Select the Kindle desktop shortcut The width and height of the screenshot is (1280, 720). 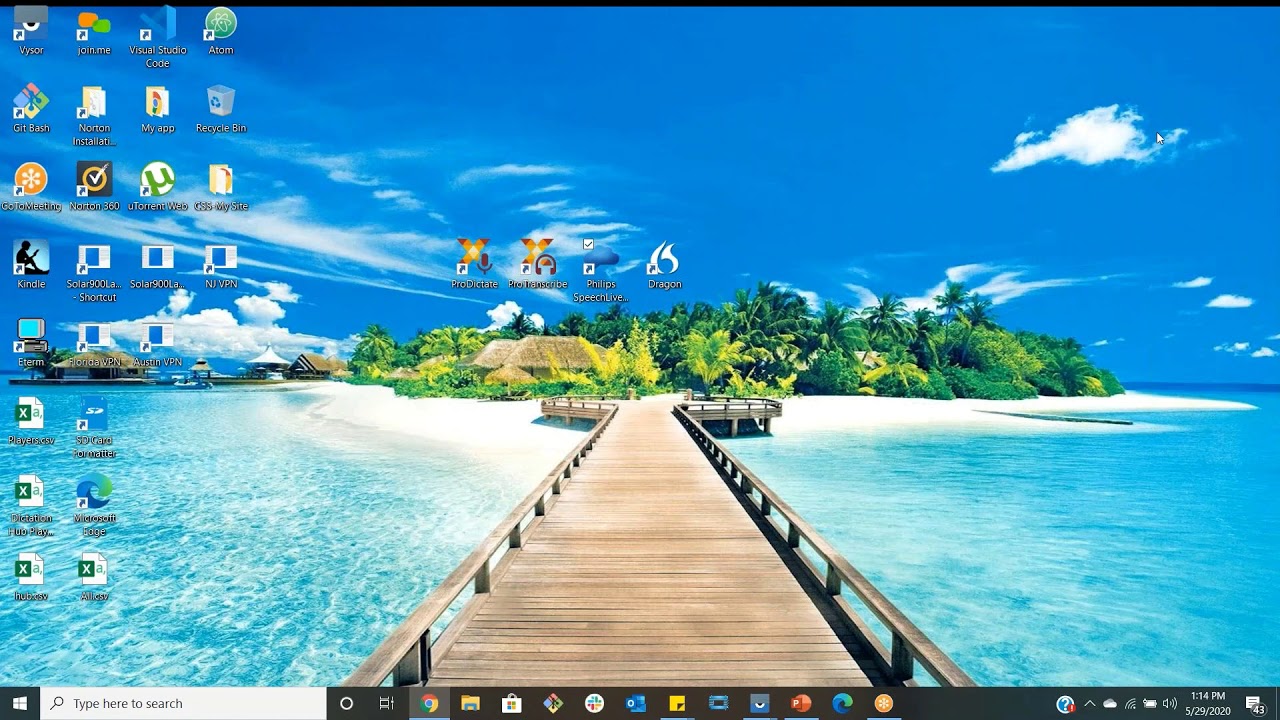[31, 266]
